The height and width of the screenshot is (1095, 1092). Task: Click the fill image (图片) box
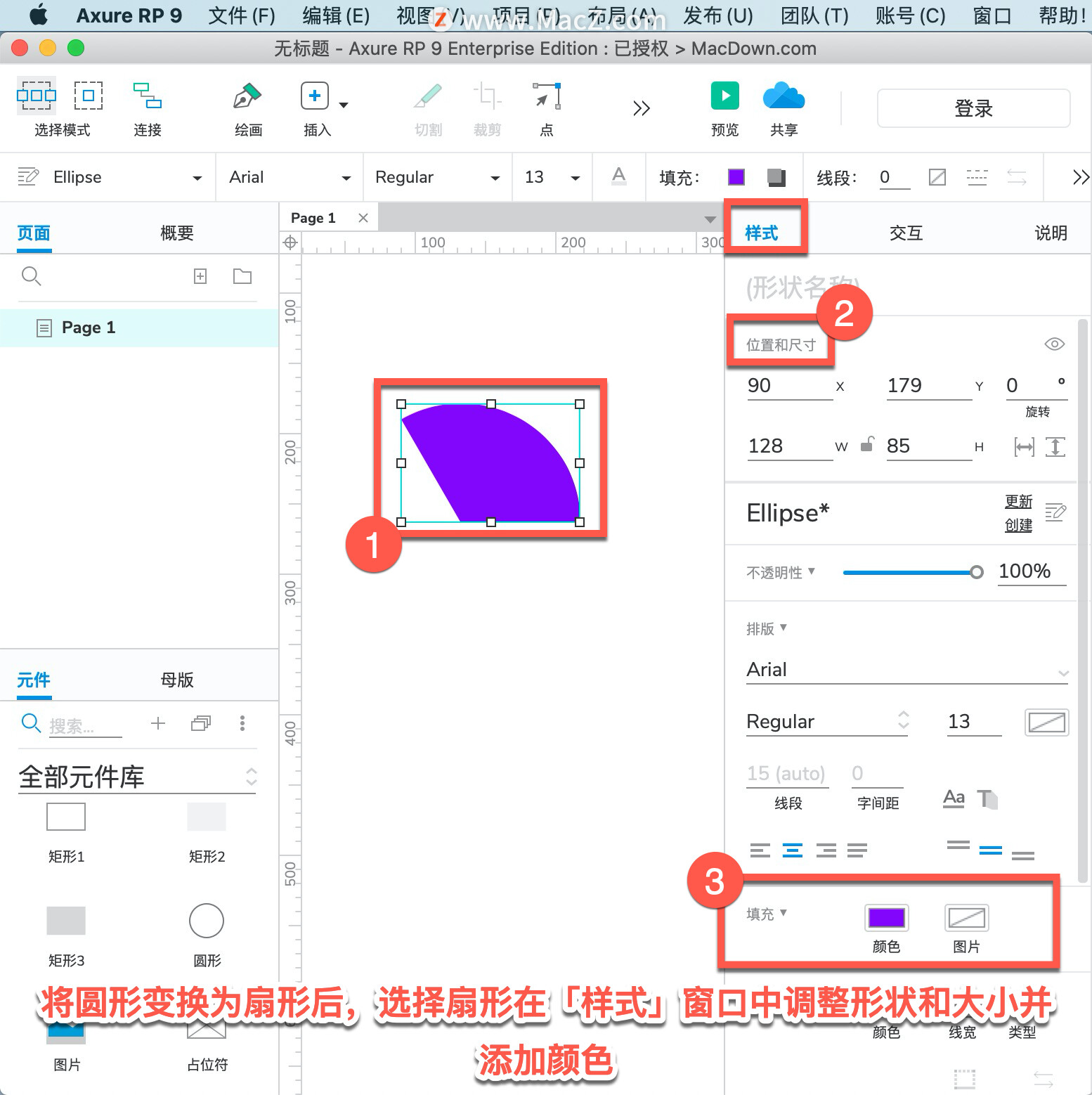pos(967,918)
